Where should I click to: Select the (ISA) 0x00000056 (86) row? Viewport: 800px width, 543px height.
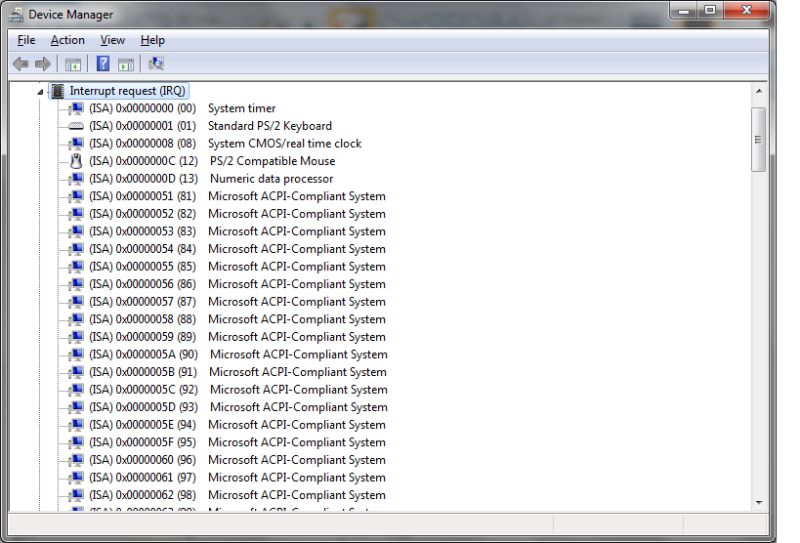237,284
